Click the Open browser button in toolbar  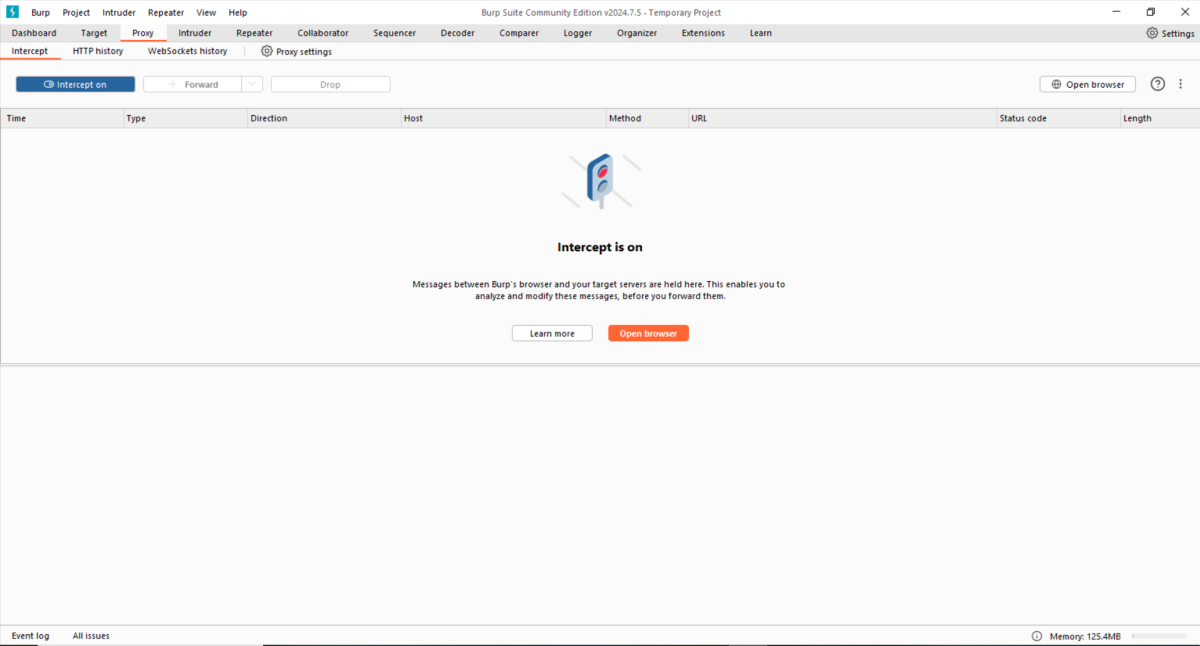coord(1088,85)
